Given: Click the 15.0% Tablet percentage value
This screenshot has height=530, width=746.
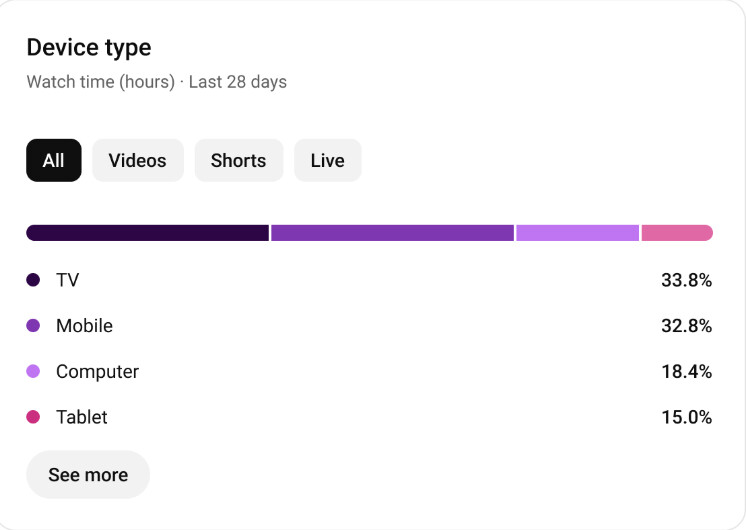Looking at the screenshot, I should tap(686, 417).
